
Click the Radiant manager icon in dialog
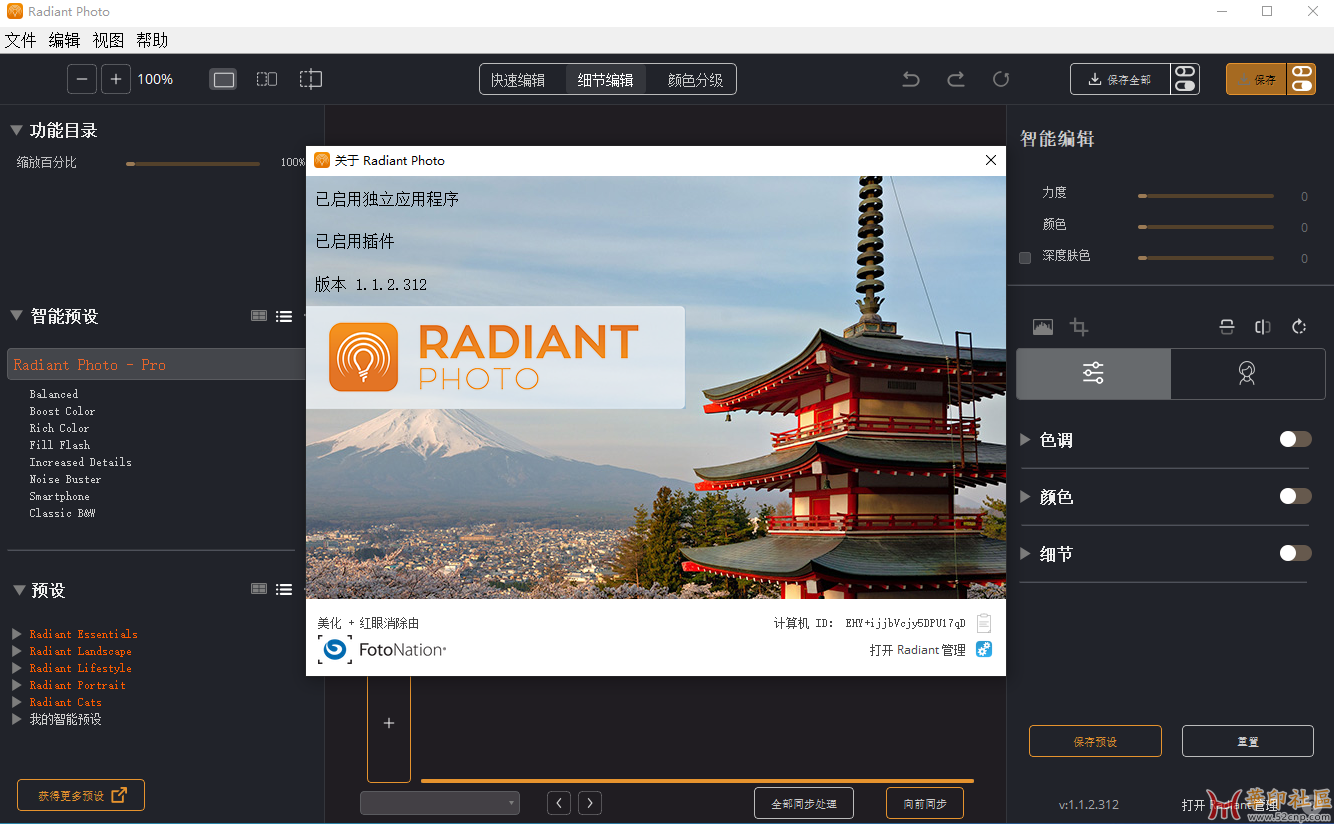(x=984, y=650)
